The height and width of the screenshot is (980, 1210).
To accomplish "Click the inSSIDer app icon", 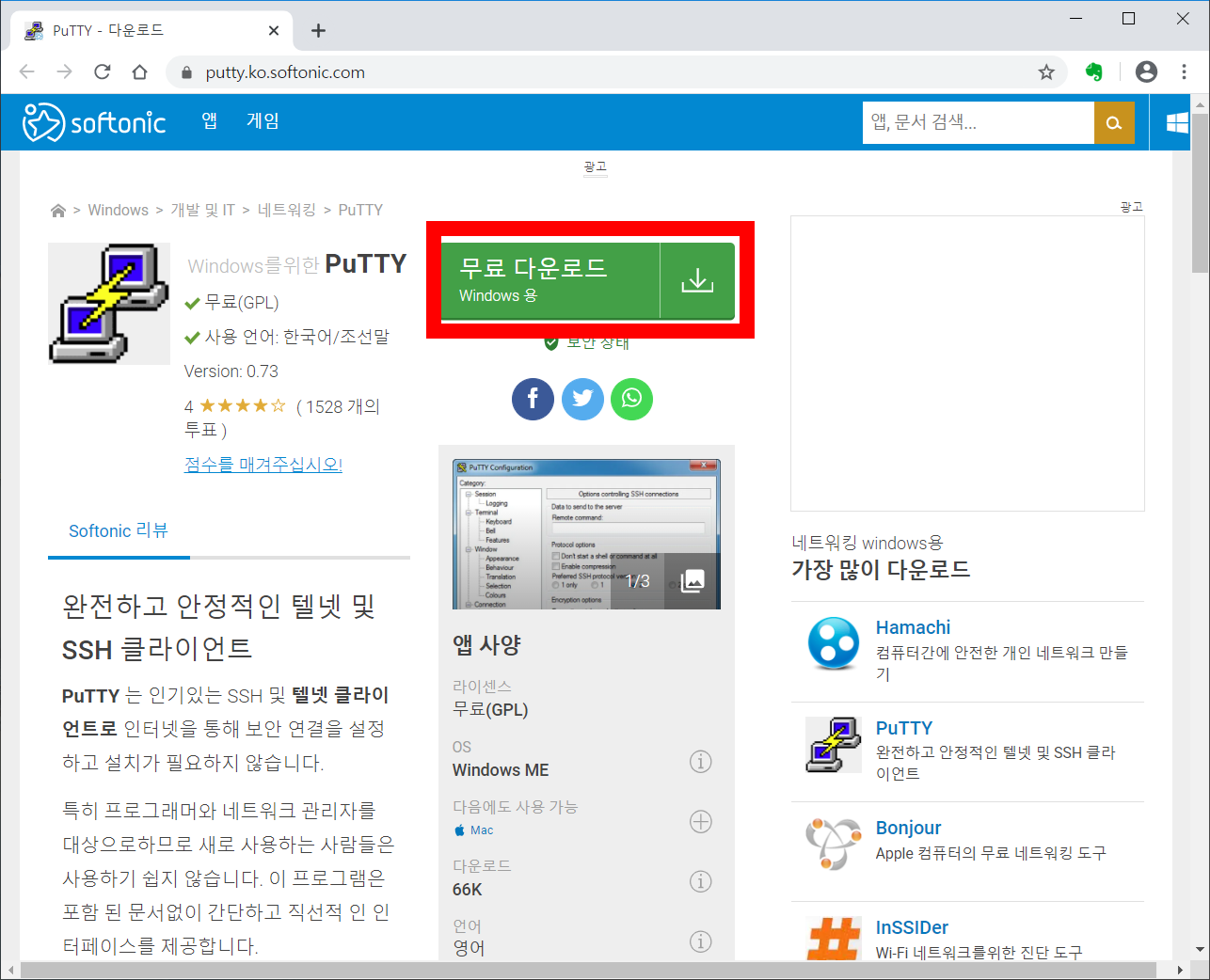I will 834,939.
